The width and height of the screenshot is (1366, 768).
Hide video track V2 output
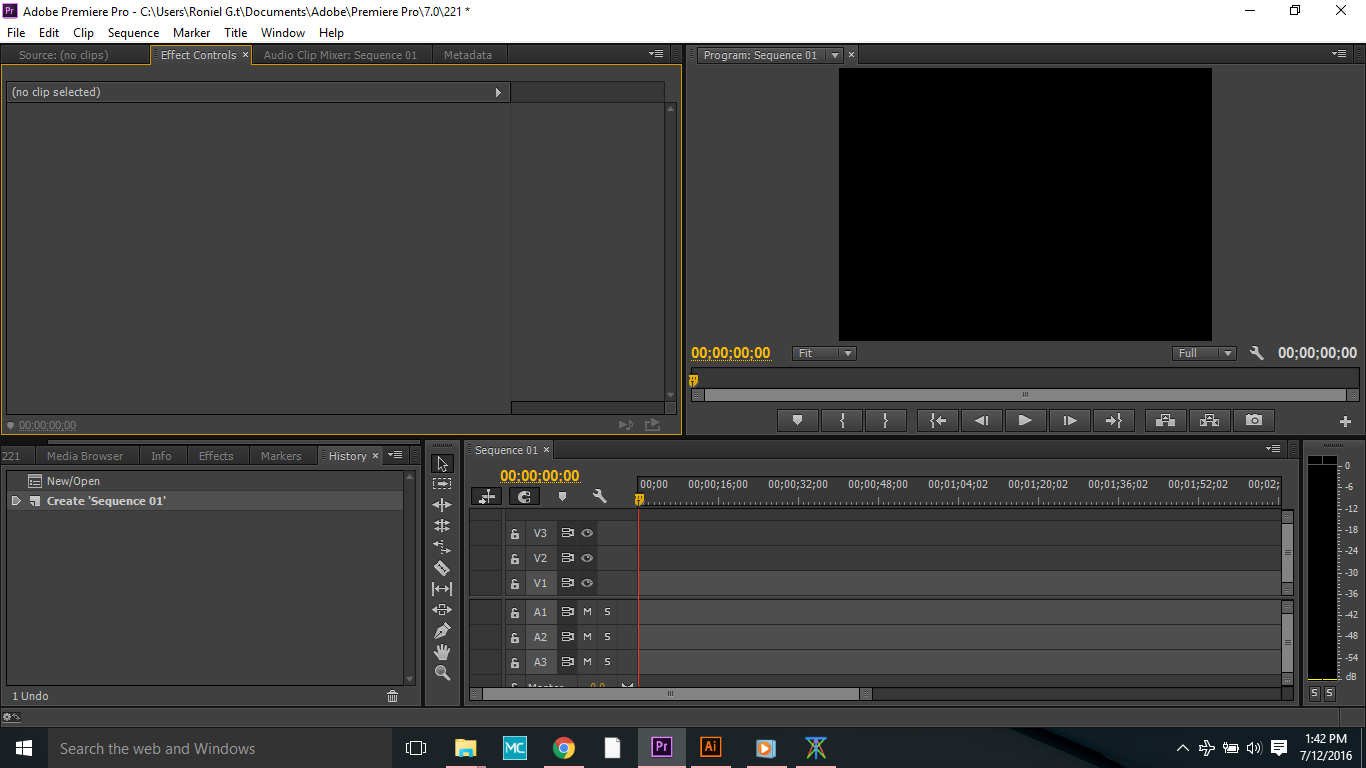pyautogui.click(x=587, y=558)
